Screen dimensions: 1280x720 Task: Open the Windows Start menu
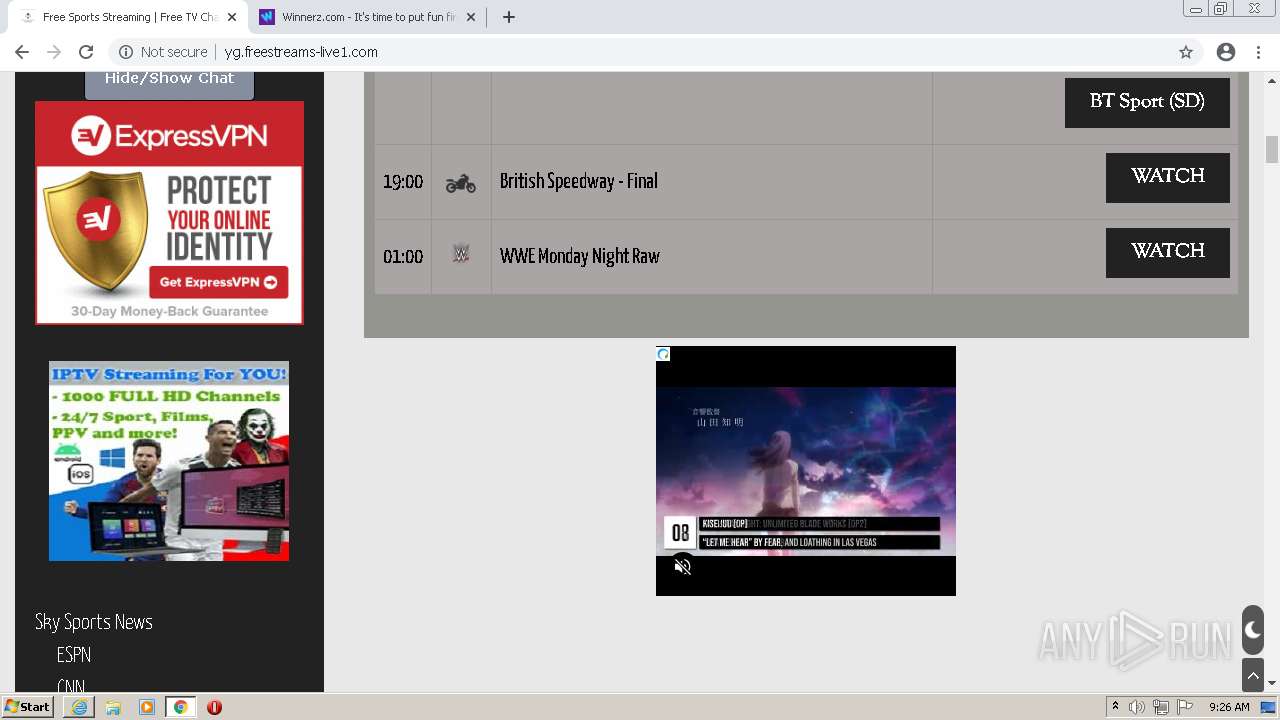[x=27, y=707]
